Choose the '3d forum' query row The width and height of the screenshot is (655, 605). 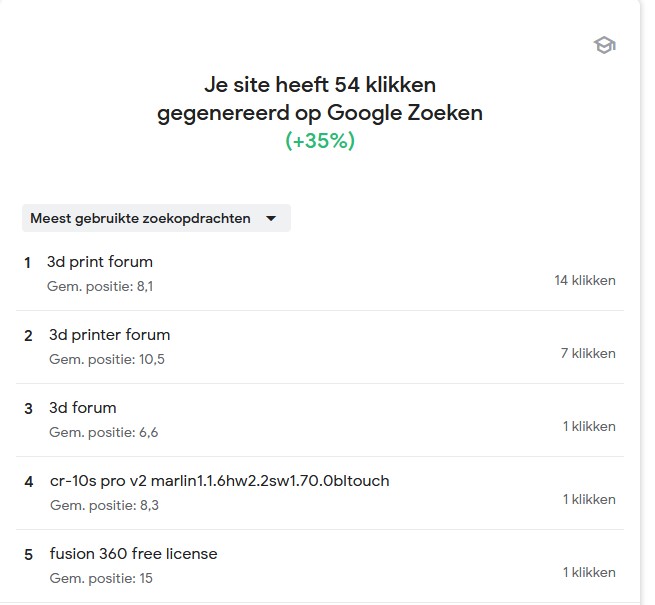pos(83,408)
